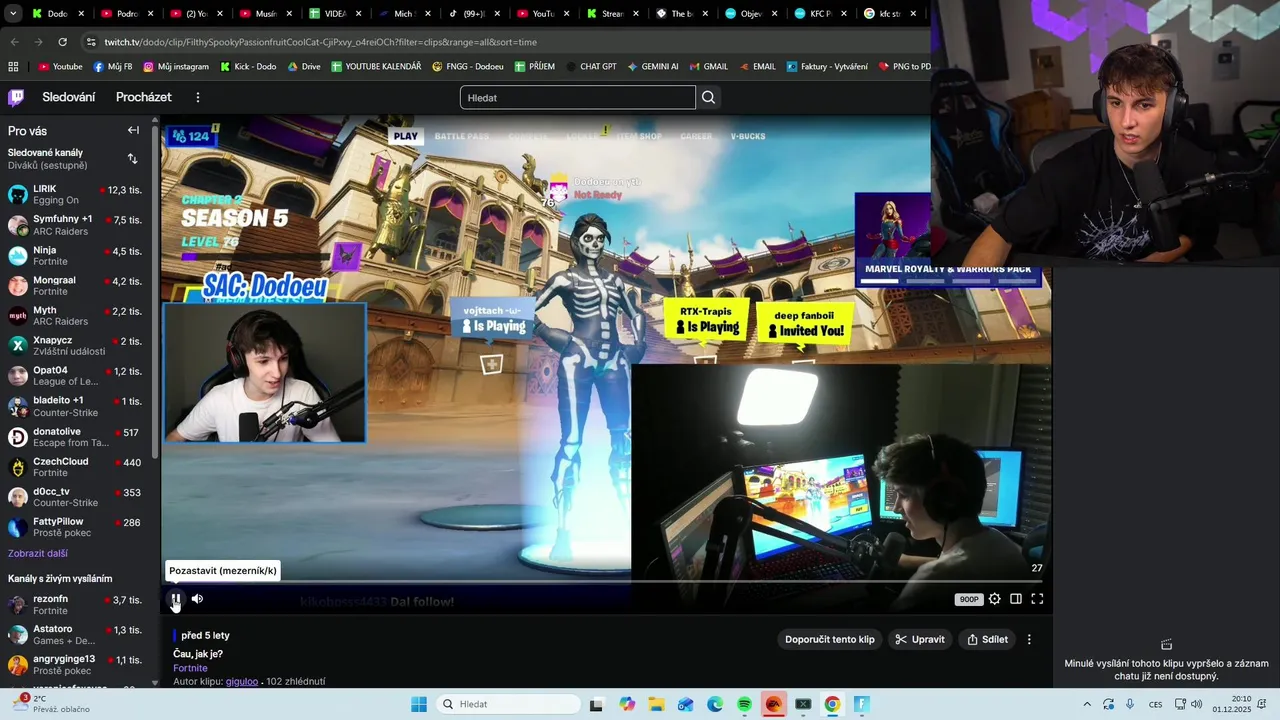1280x720 pixels.
Task: Click the Twitch logo home icon
Action: (x=16, y=97)
